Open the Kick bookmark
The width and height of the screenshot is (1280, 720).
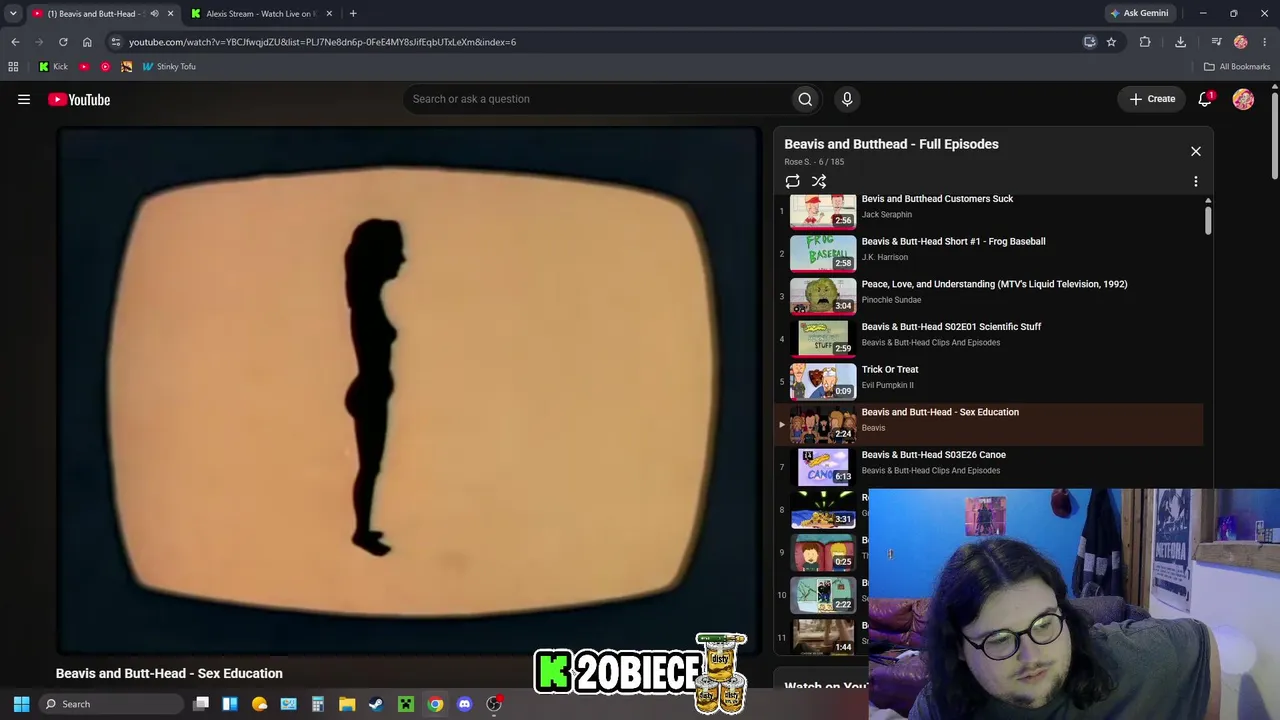pos(53,67)
